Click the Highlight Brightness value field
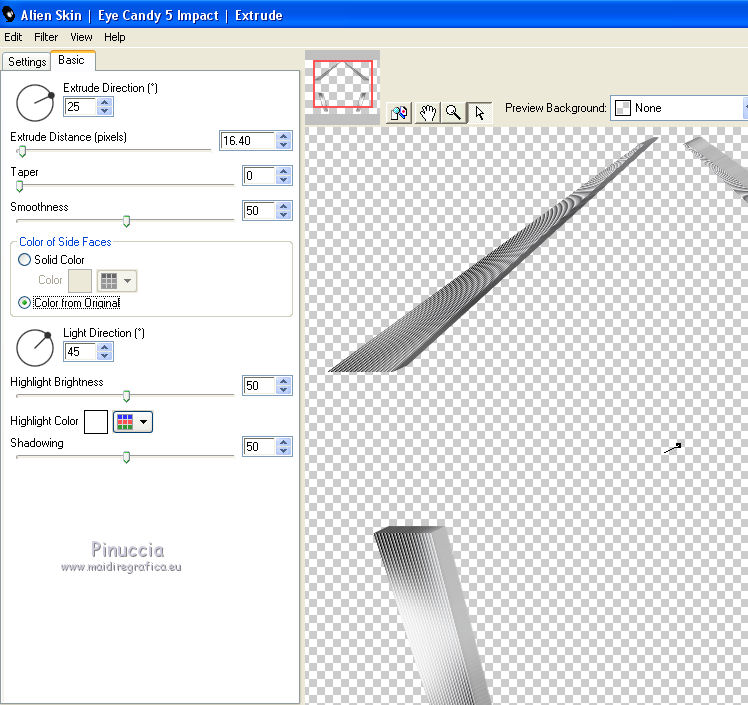748x705 pixels. tap(259, 385)
